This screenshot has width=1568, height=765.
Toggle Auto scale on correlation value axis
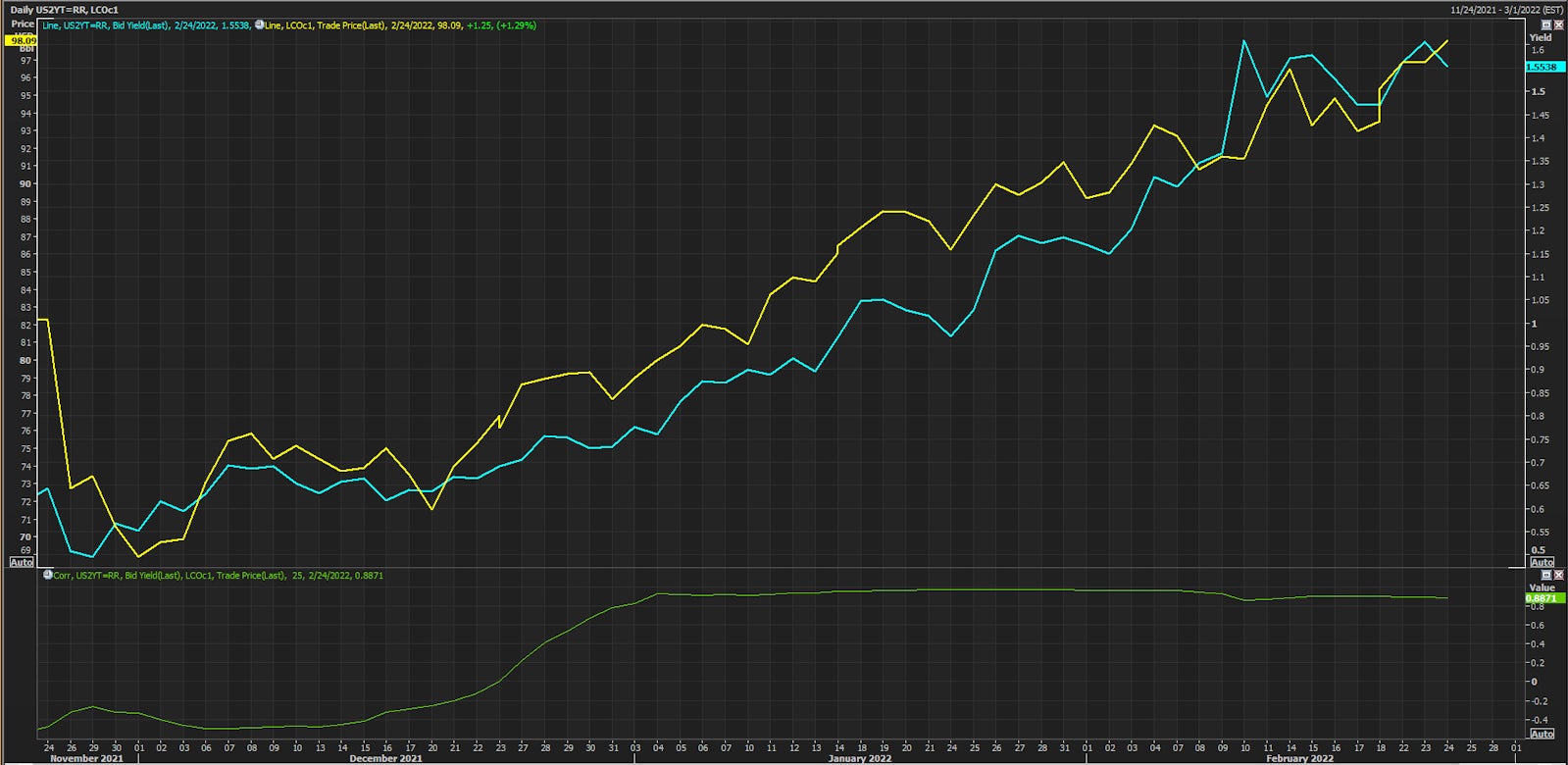point(1542,734)
